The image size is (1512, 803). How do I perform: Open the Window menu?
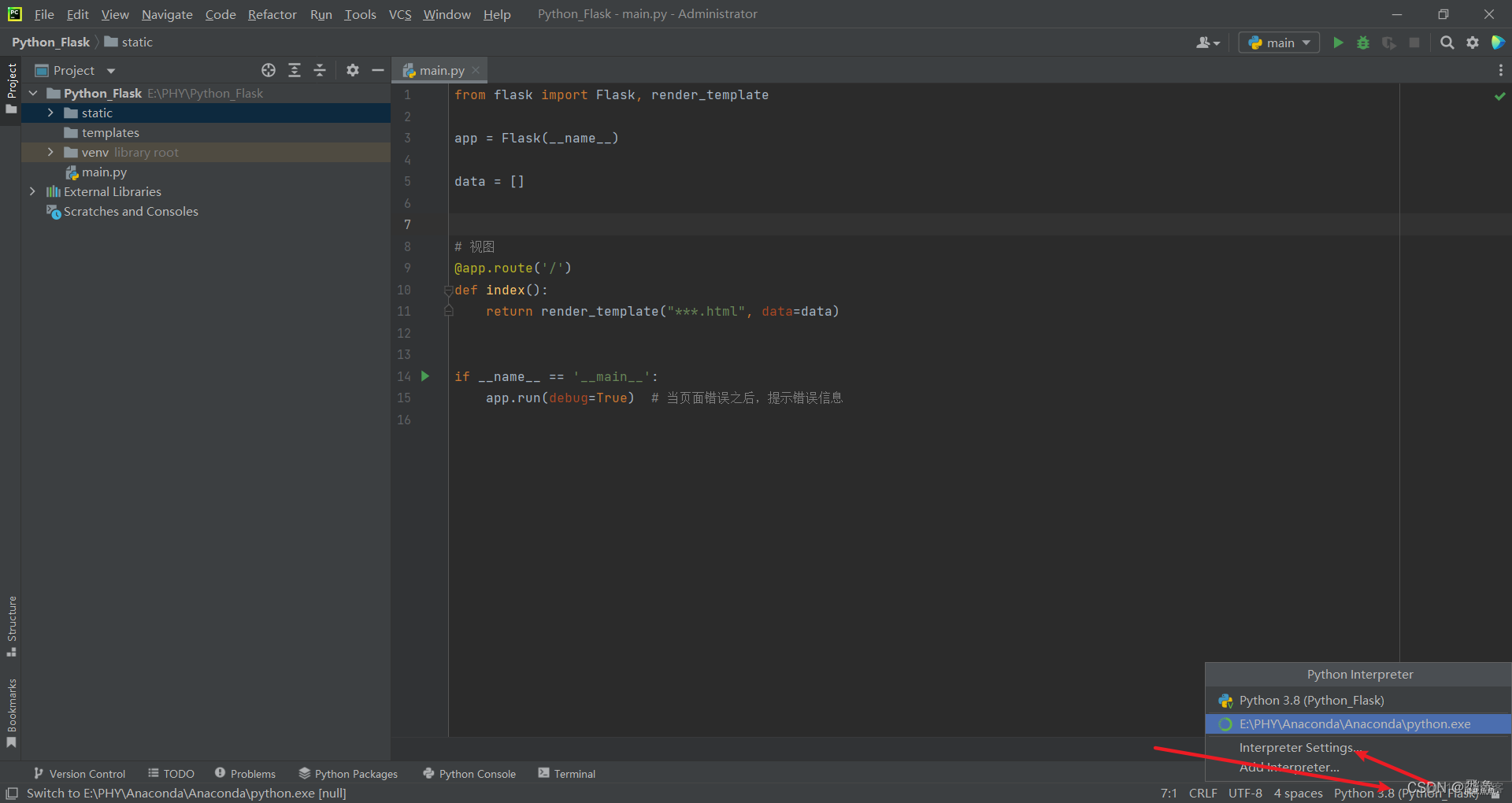447,14
